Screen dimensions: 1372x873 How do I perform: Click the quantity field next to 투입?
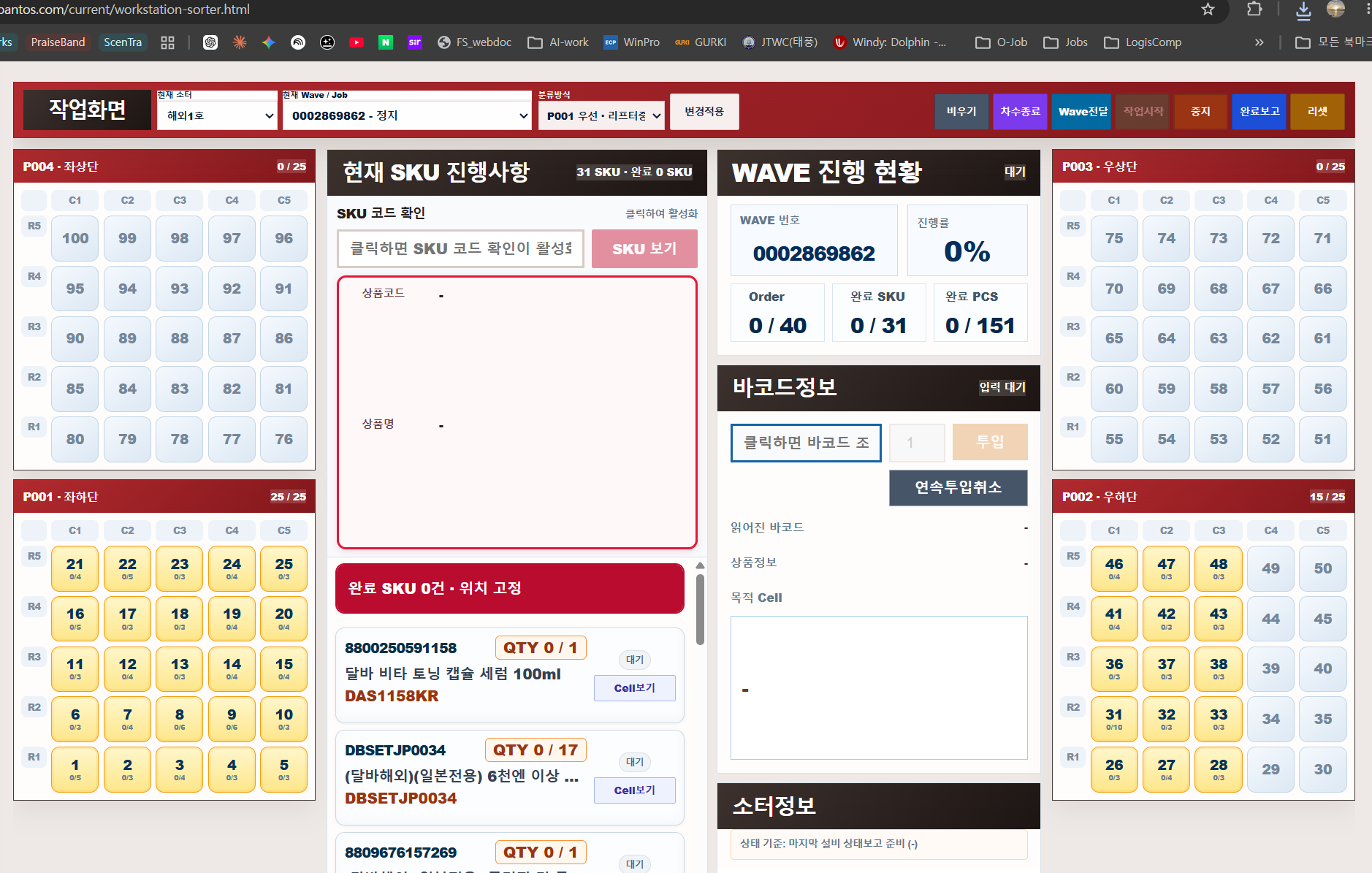[918, 443]
